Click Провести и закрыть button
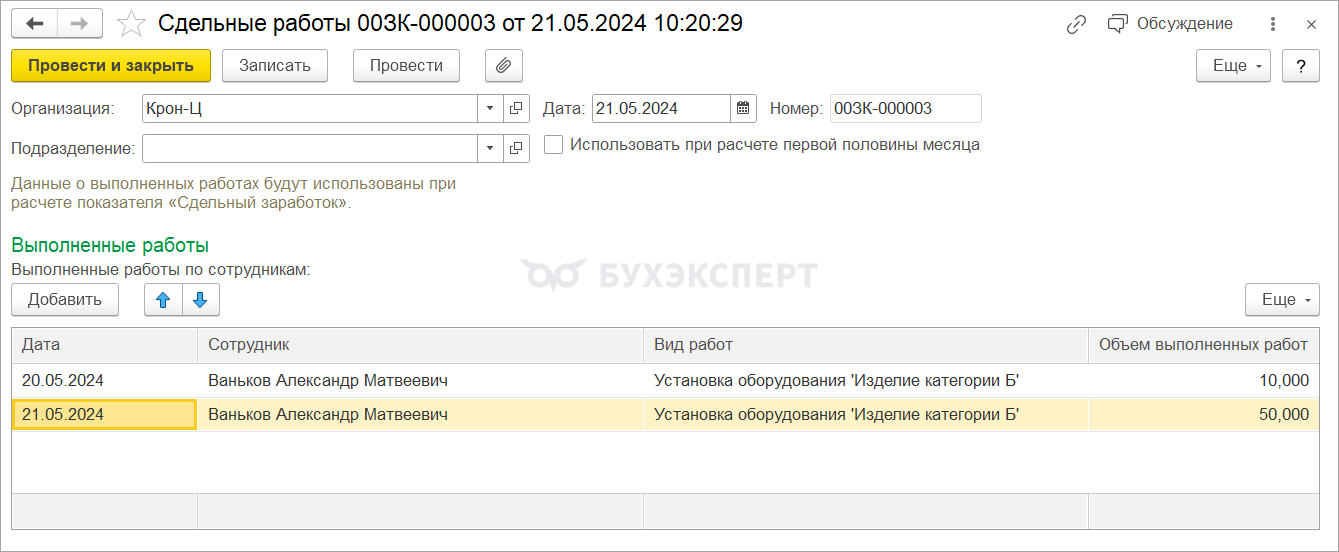This screenshot has width=1339, height=552. click(111, 65)
